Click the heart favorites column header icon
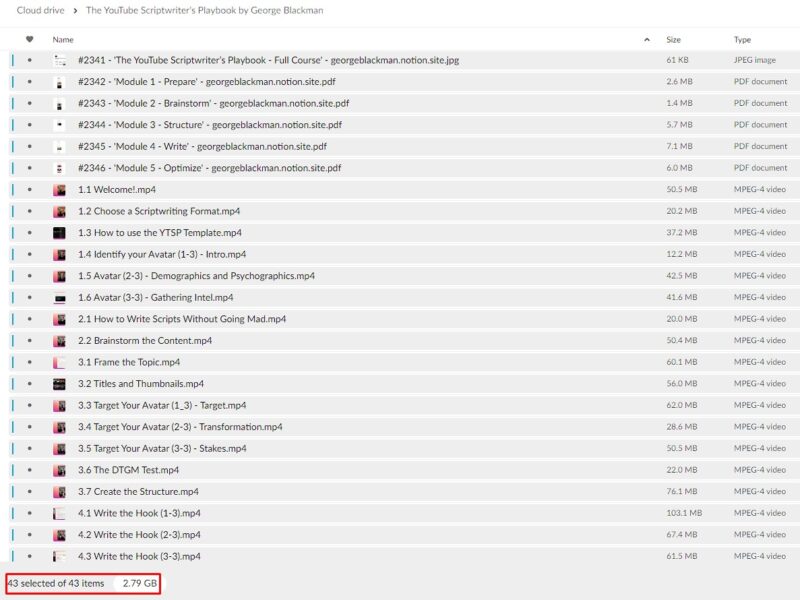 click(x=29, y=40)
